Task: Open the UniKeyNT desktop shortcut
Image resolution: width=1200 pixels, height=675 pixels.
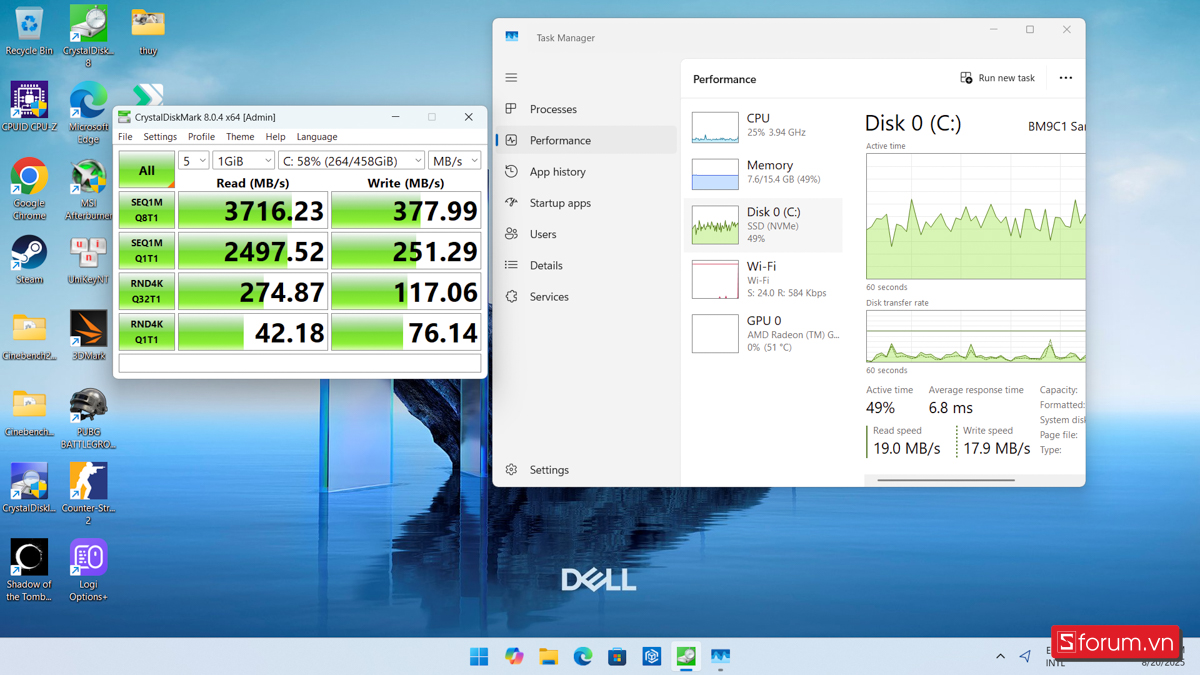Action: coord(88,260)
